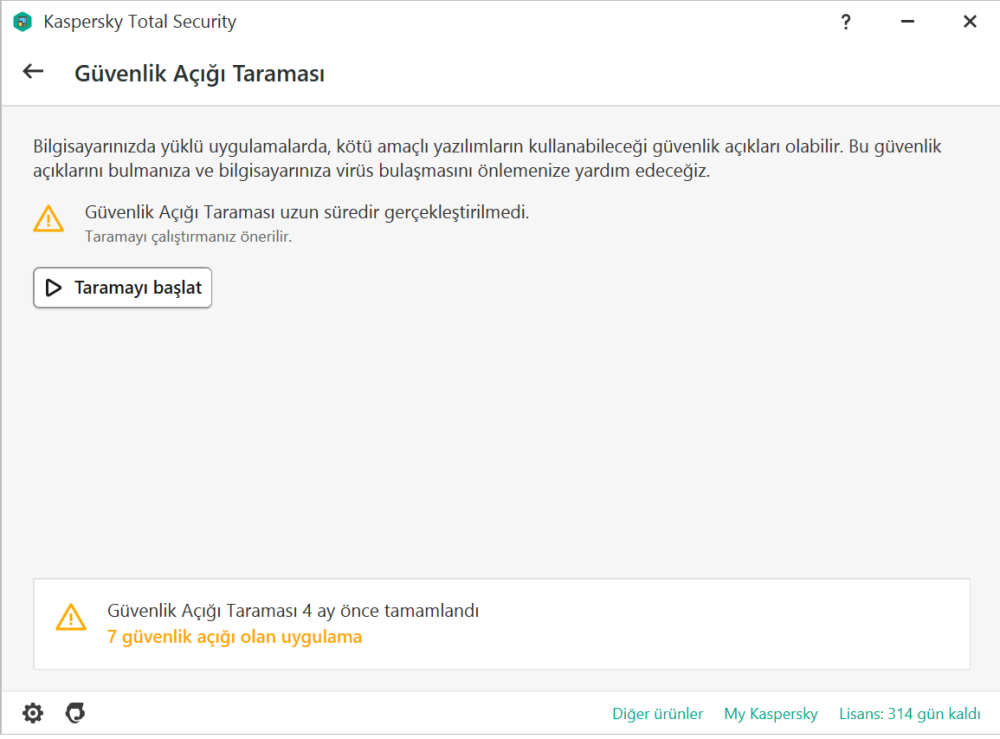
Task: Open the Diğer ürünler link
Action: [x=658, y=713]
